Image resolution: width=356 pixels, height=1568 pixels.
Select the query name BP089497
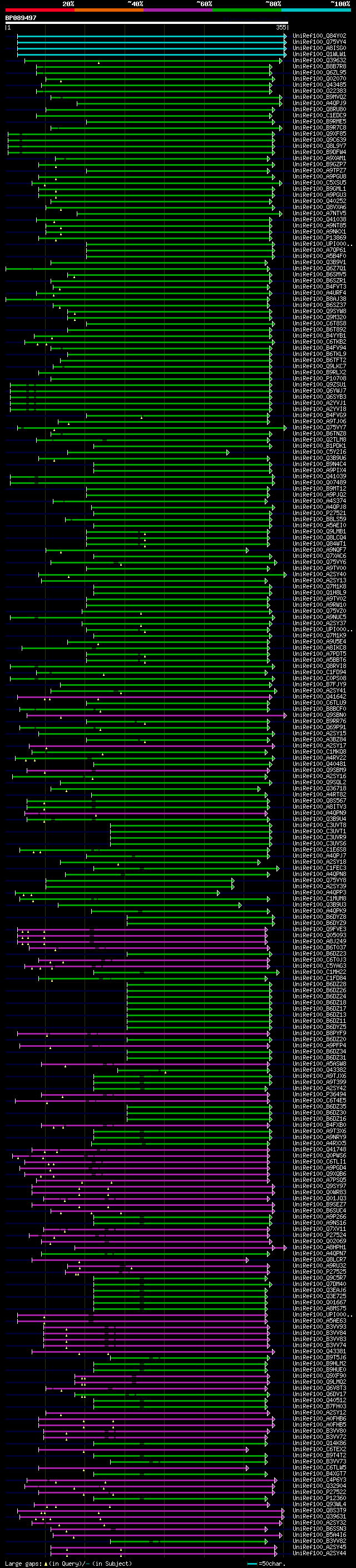tap(21, 18)
